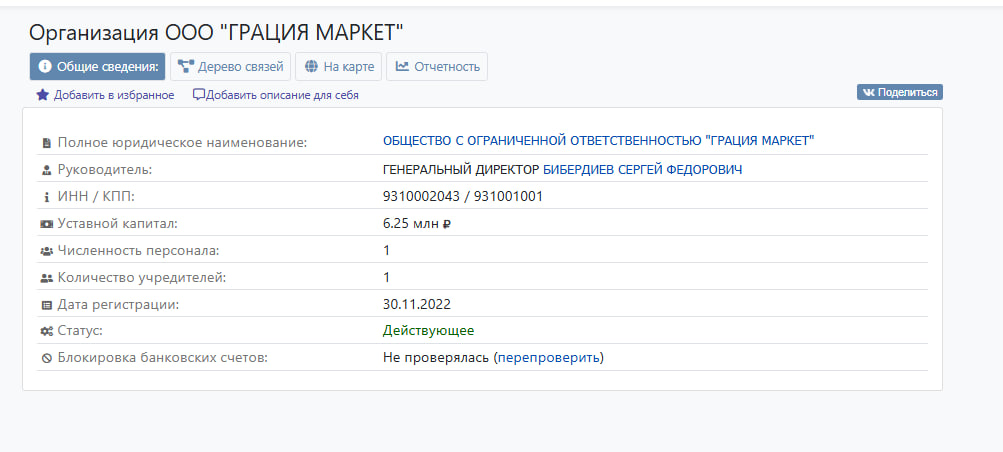1003x452 pixels.
Task: Click the star icon for adding to favorites
Action: (x=42, y=95)
